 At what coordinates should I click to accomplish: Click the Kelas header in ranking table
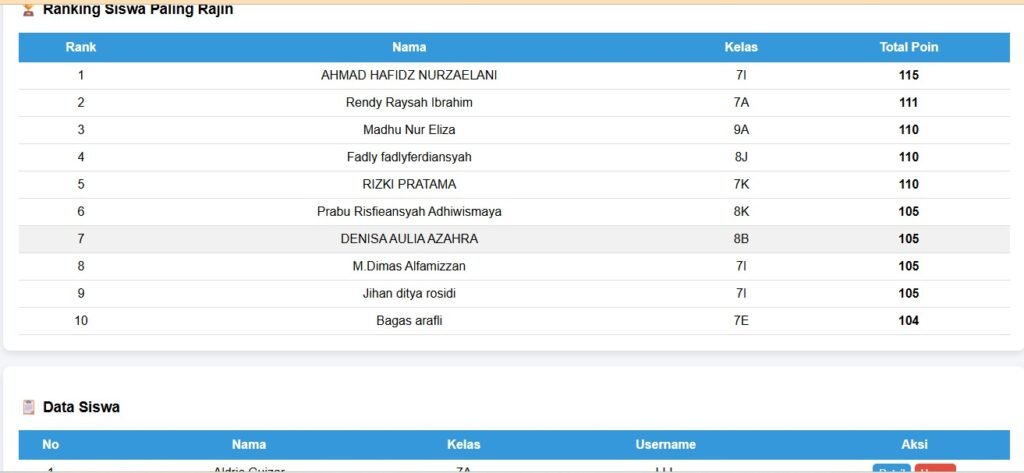741,47
